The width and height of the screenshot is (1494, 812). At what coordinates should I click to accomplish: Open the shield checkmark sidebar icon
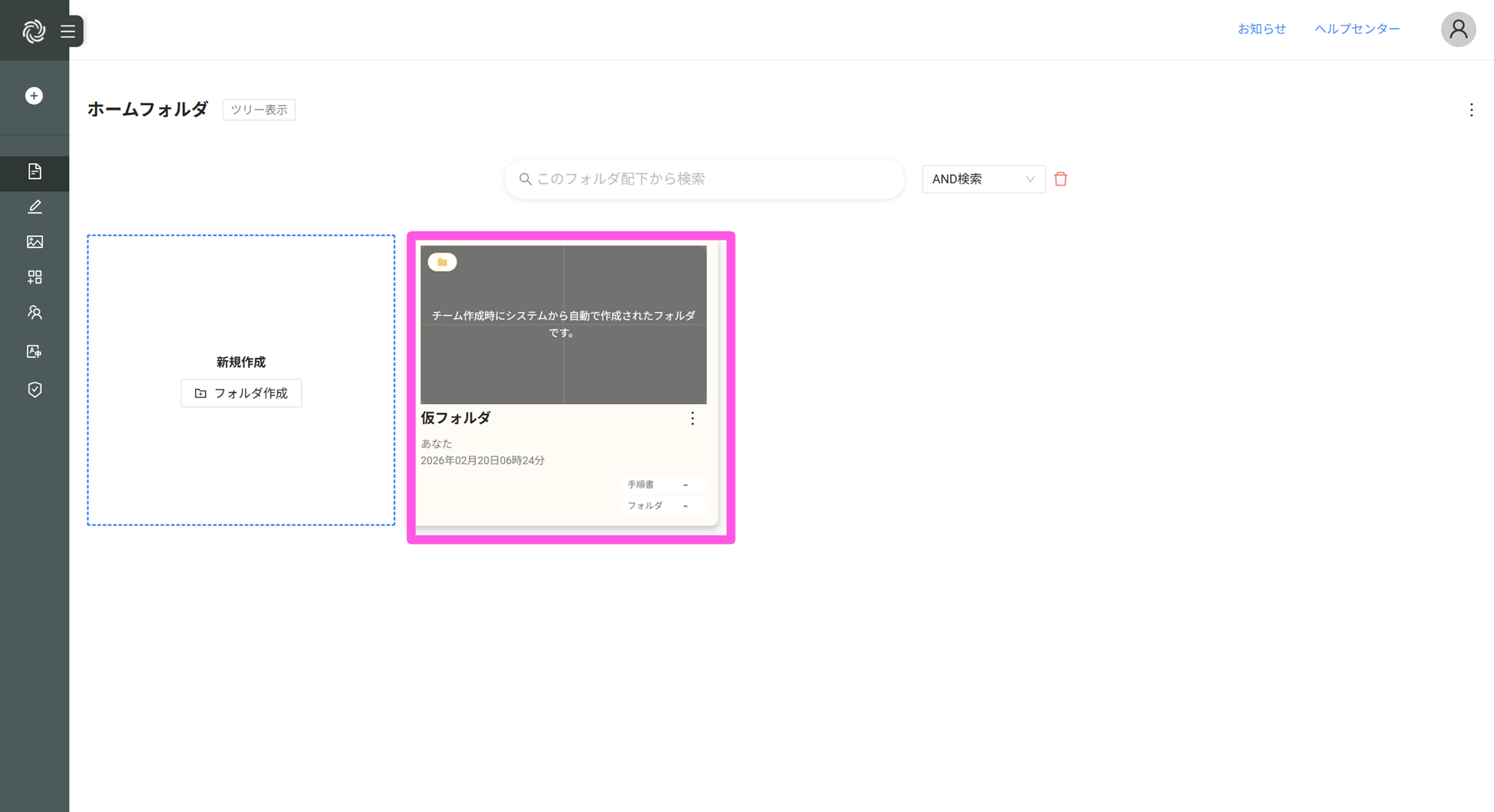34,389
